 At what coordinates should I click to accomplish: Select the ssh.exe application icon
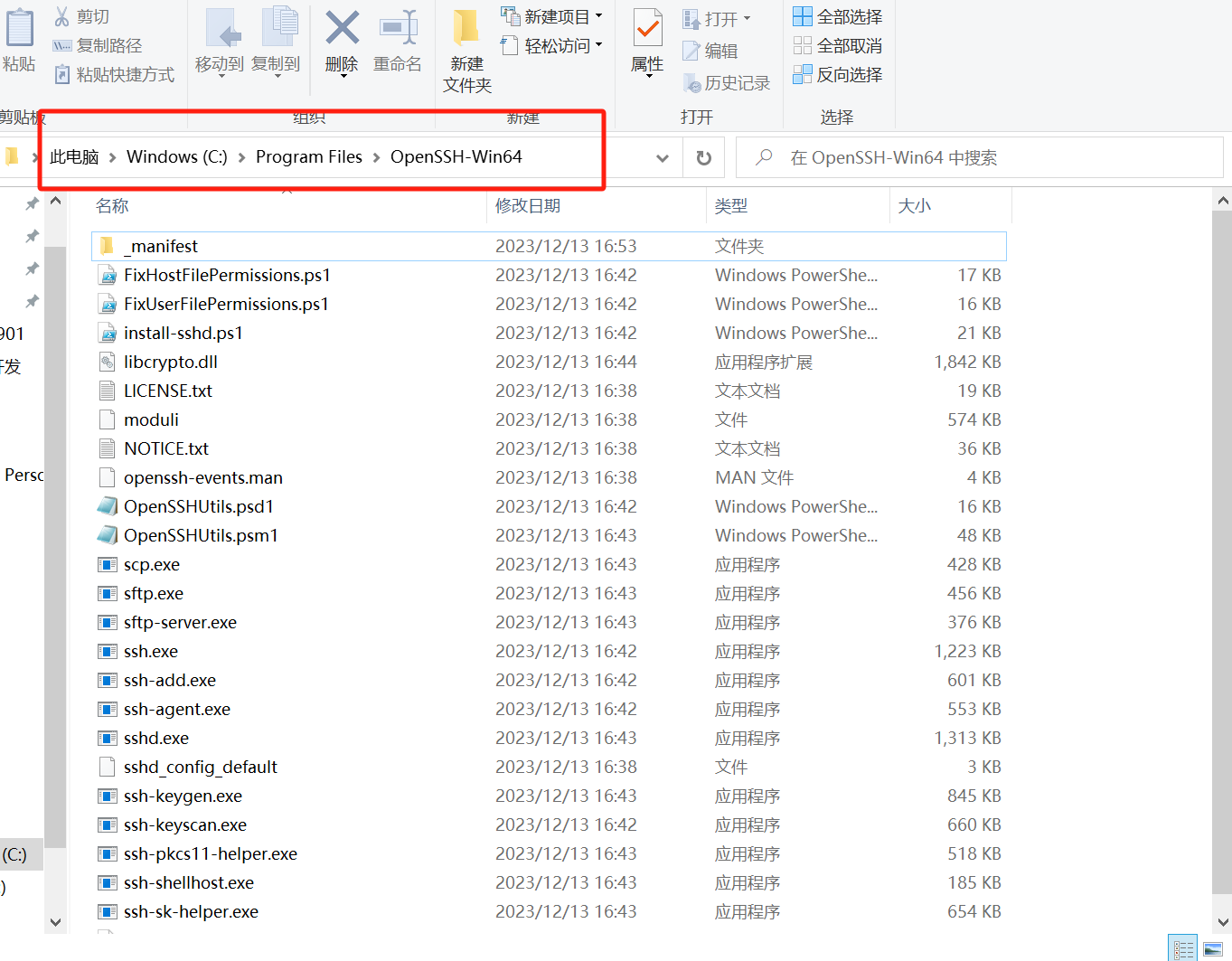point(108,651)
